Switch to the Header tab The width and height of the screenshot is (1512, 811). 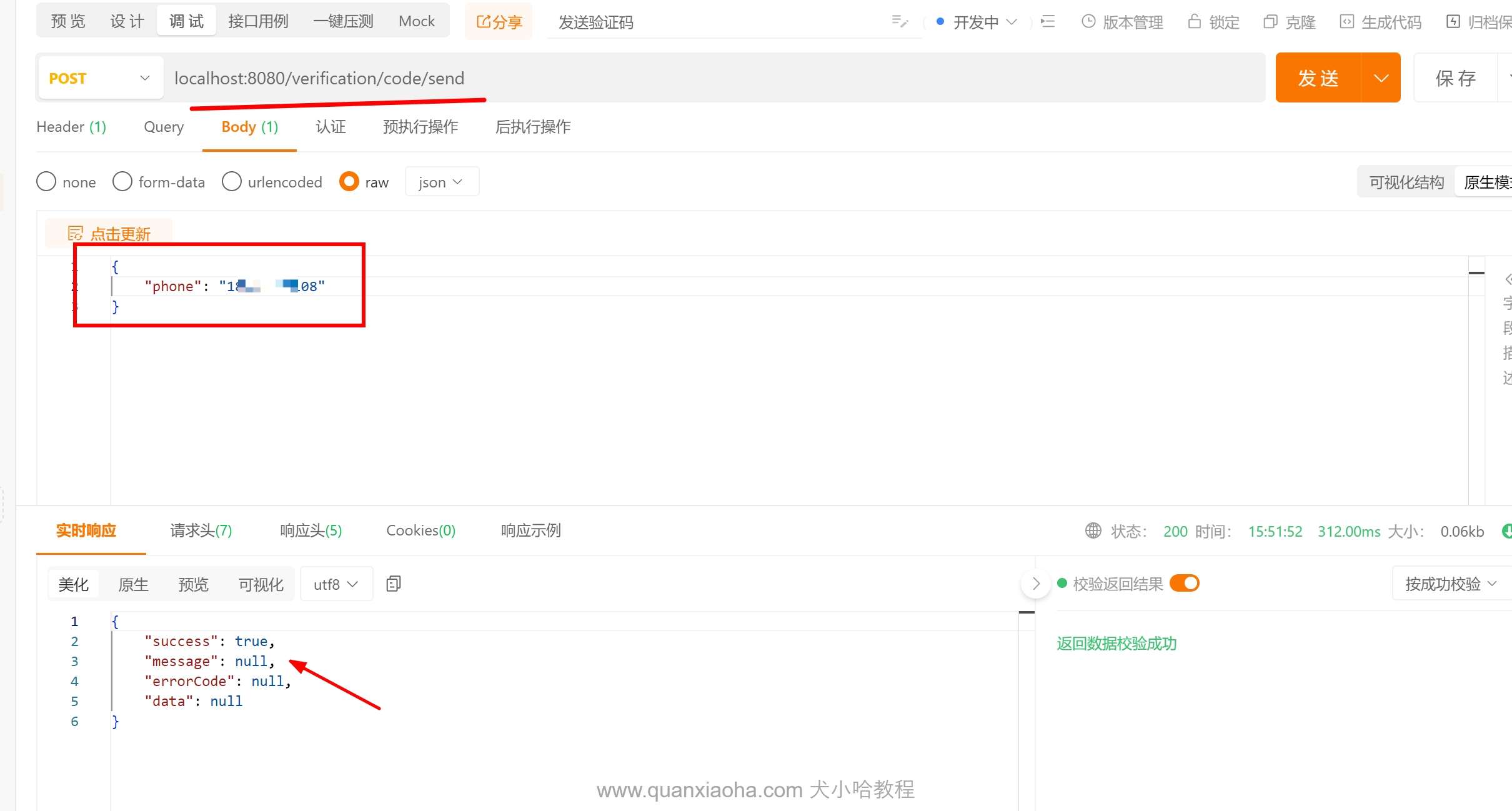[71, 127]
